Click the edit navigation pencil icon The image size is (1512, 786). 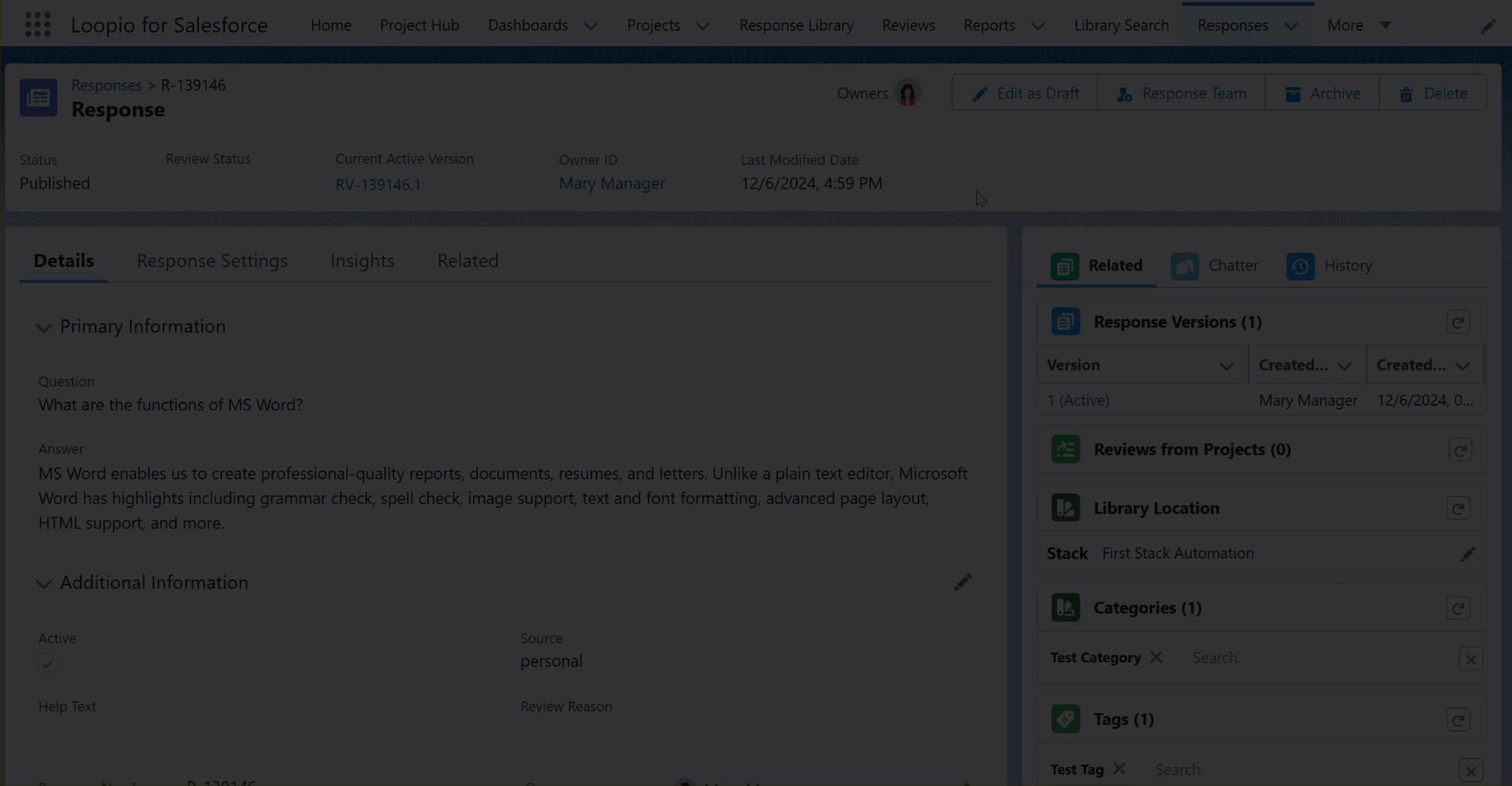(1487, 26)
